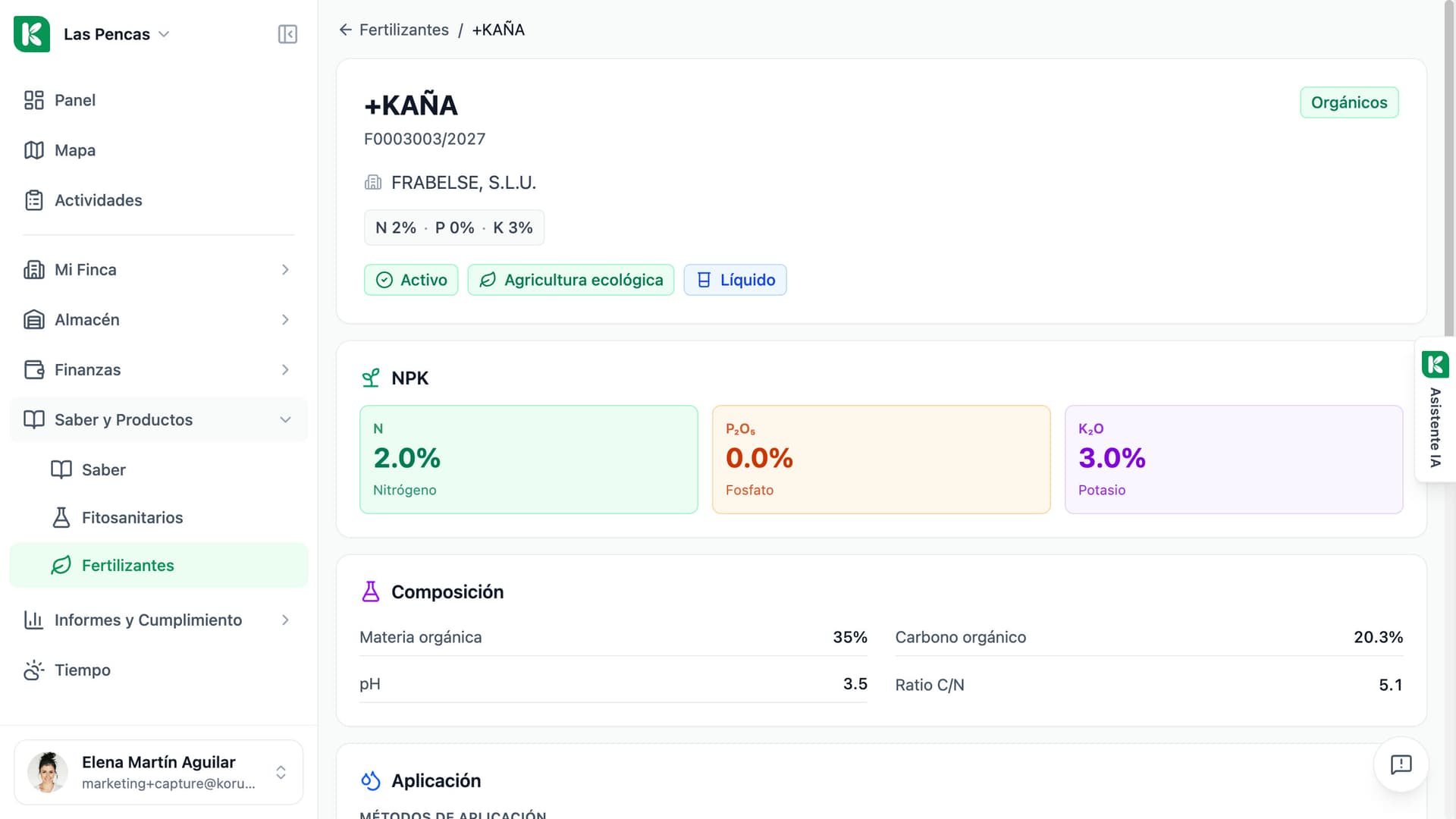Click the leaf icon in Agricultura ecológica badge

pos(488,280)
